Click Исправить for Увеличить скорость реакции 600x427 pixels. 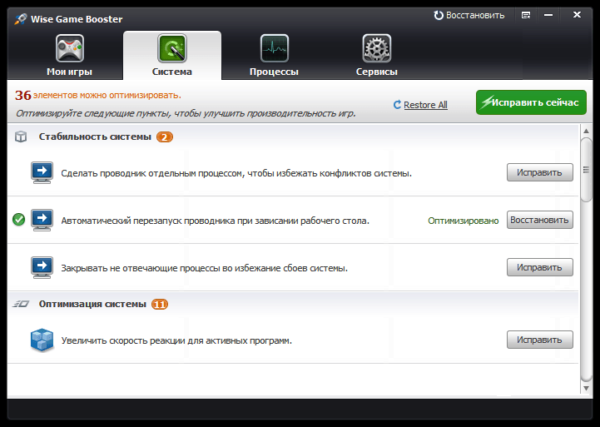pyautogui.click(x=540, y=340)
